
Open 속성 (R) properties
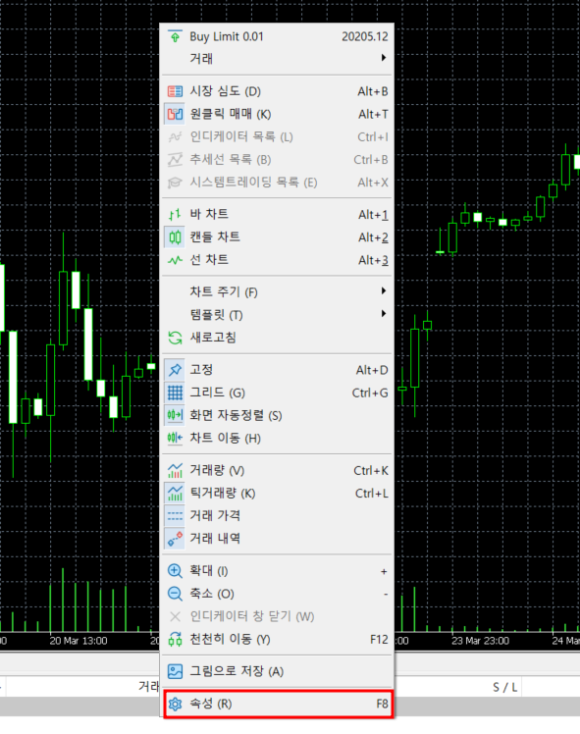click(x=279, y=704)
